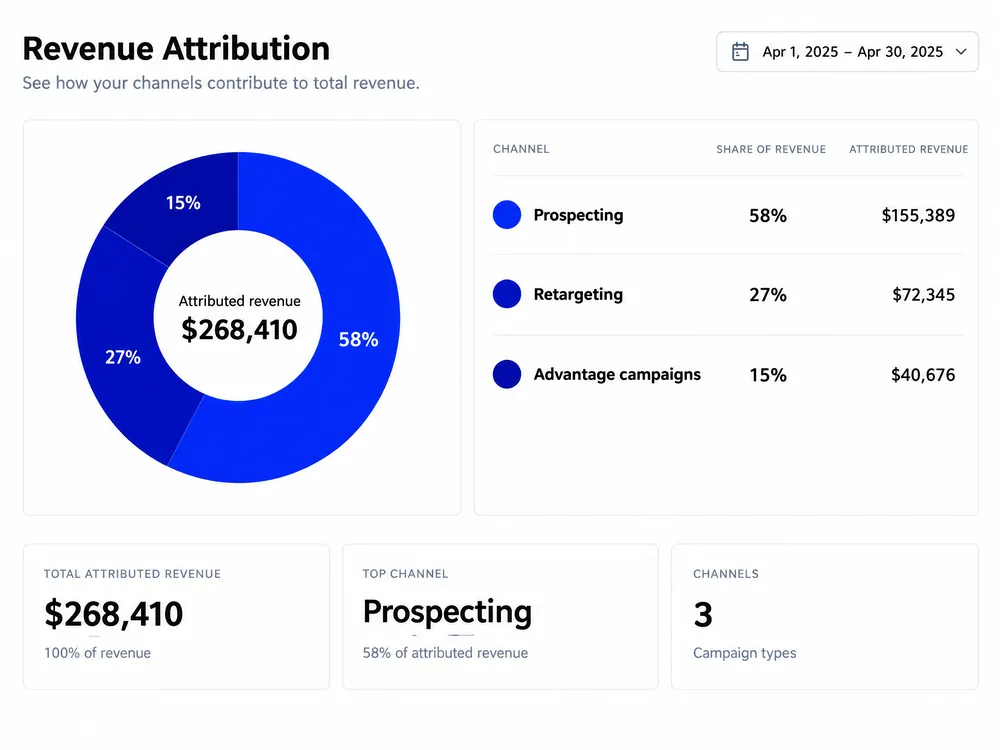
Task: Select the 58% Prospecting donut segment
Action: tap(358, 339)
